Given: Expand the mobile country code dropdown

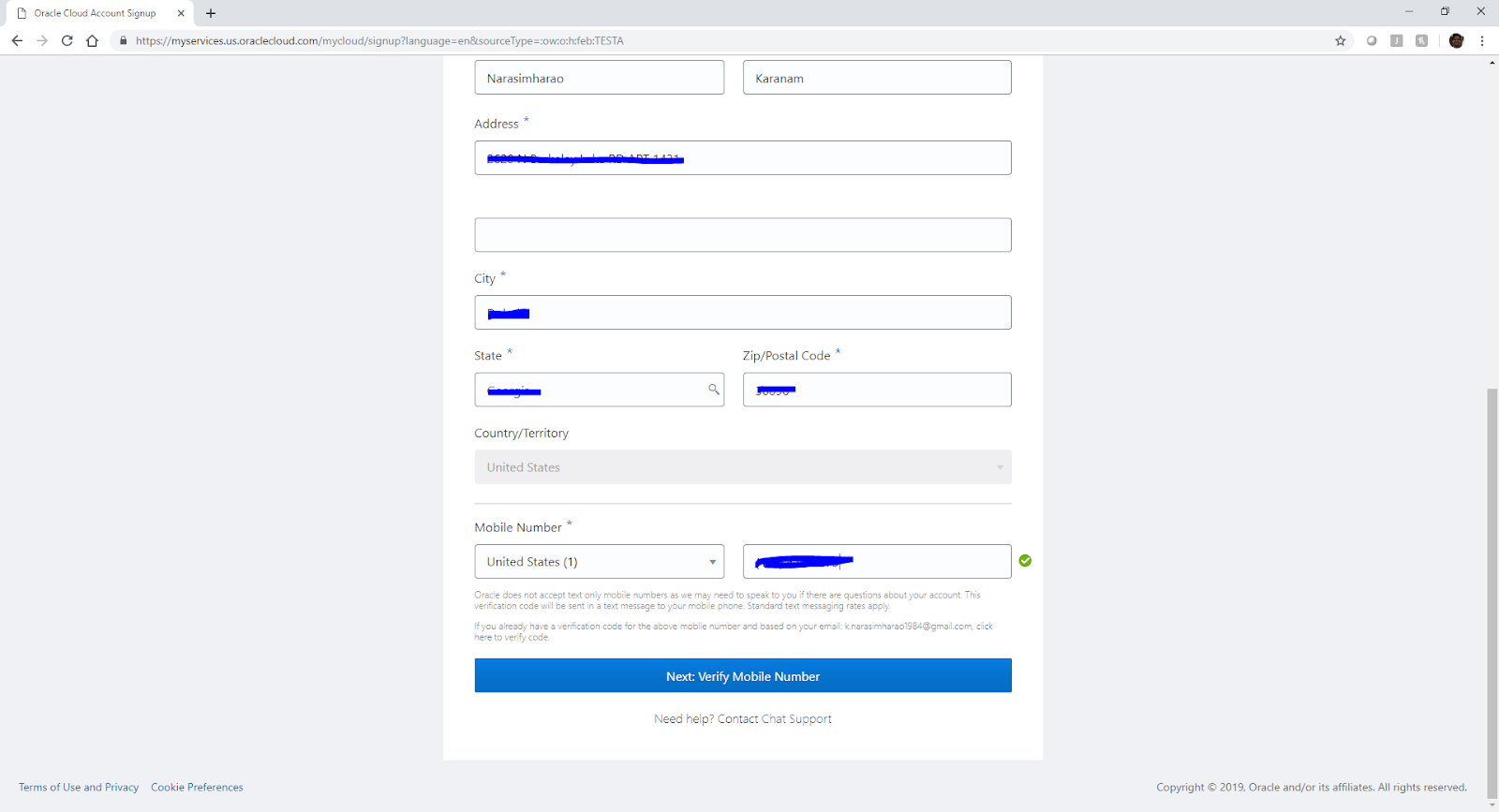Looking at the screenshot, I should pyautogui.click(x=712, y=562).
